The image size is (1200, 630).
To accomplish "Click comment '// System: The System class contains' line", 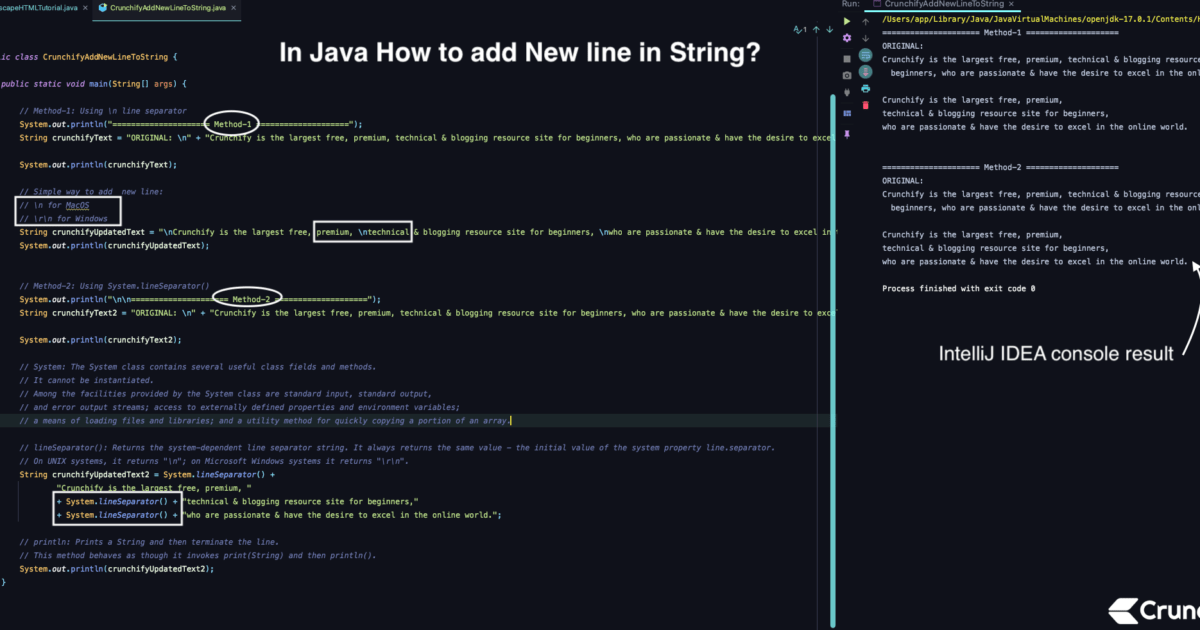I will point(198,367).
